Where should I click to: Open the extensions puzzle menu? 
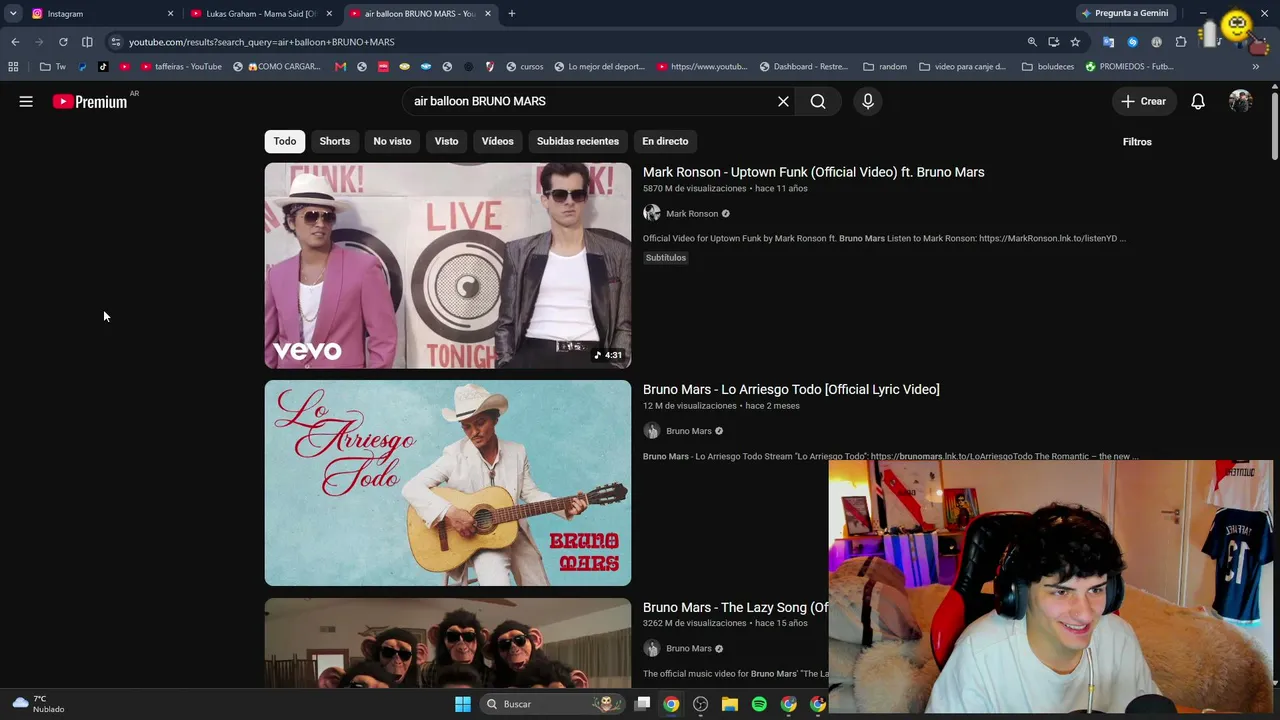click(x=1181, y=42)
